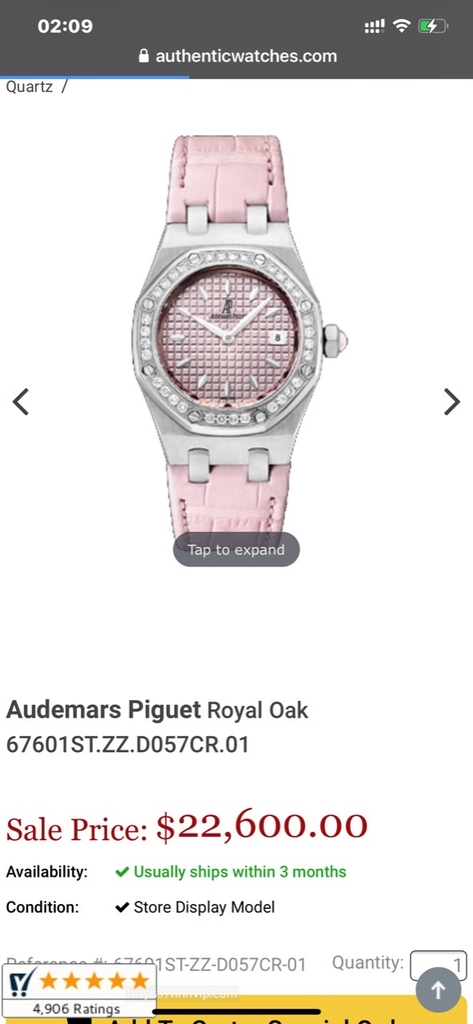Focus the Quantity input field
473x1024 pixels.
(438, 965)
